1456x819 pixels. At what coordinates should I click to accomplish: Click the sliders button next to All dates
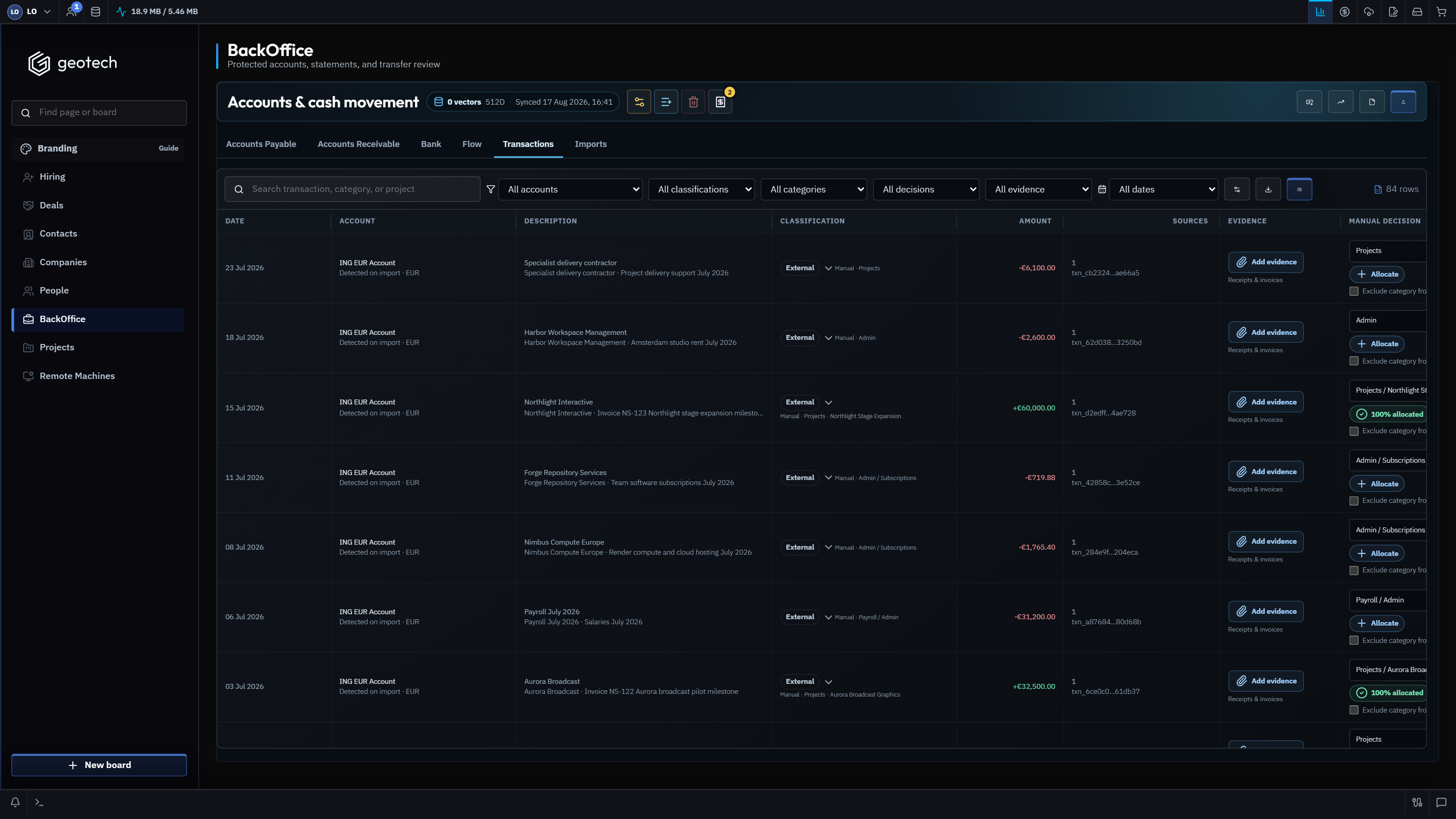[x=1237, y=189]
